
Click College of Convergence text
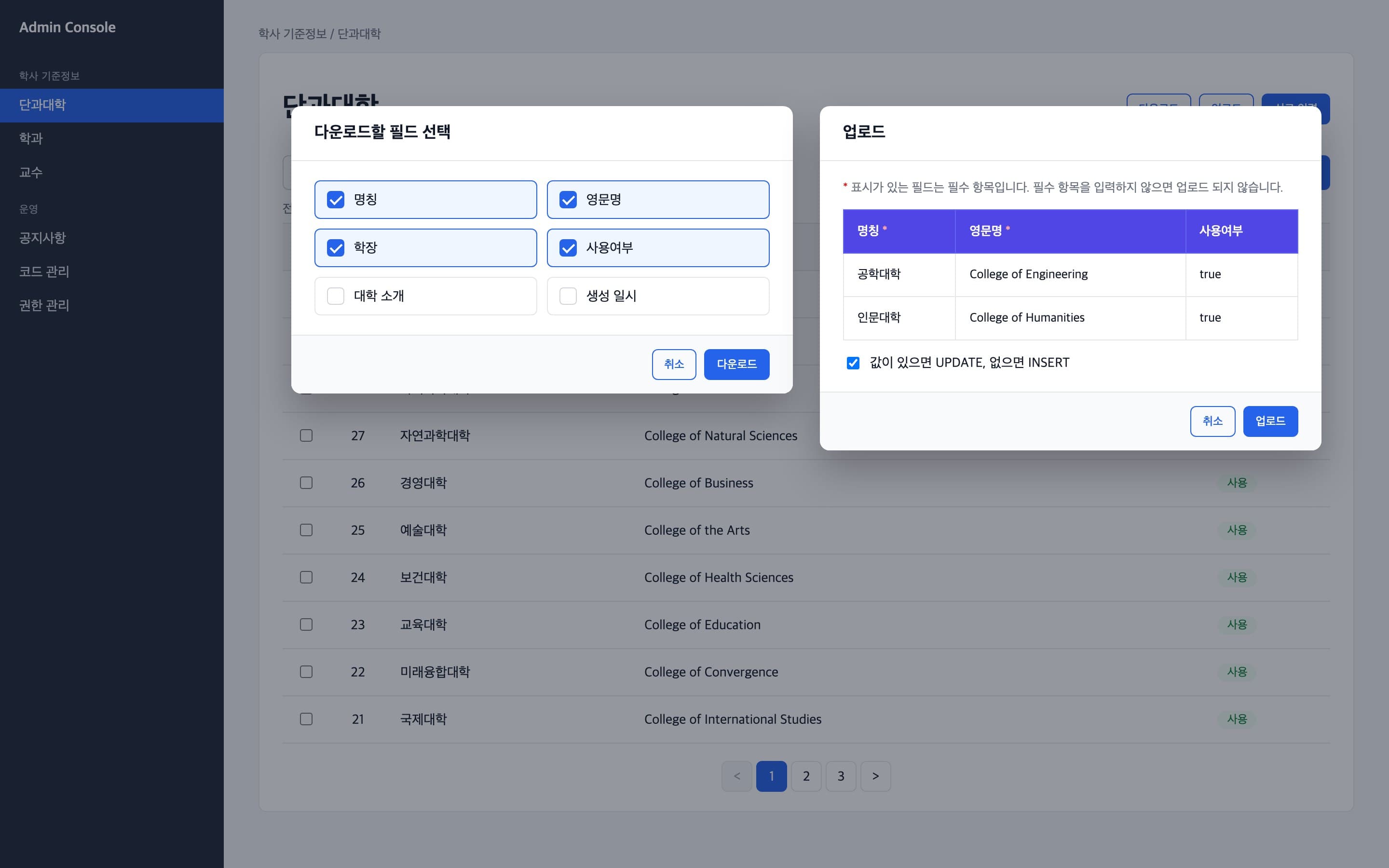click(x=711, y=672)
